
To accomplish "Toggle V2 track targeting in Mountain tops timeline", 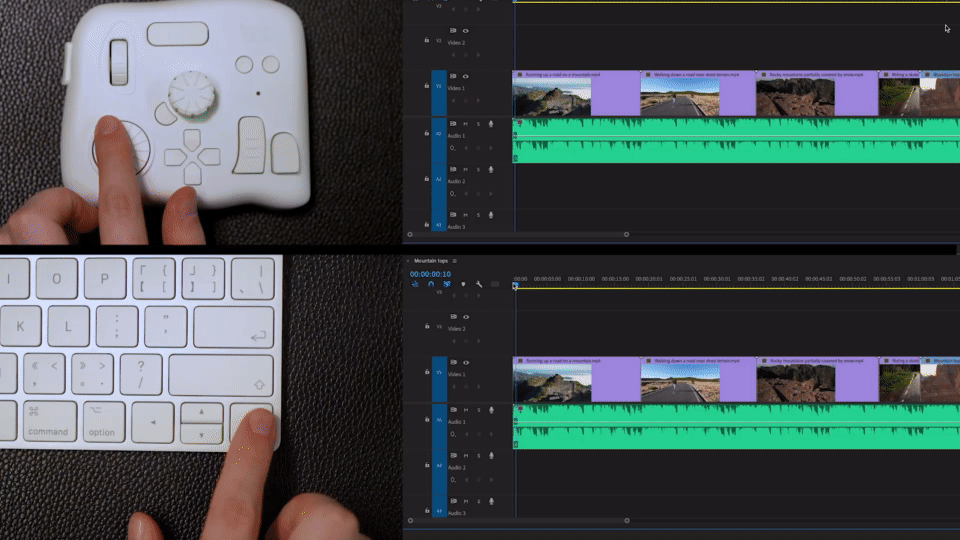I will (x=439, y=327).
